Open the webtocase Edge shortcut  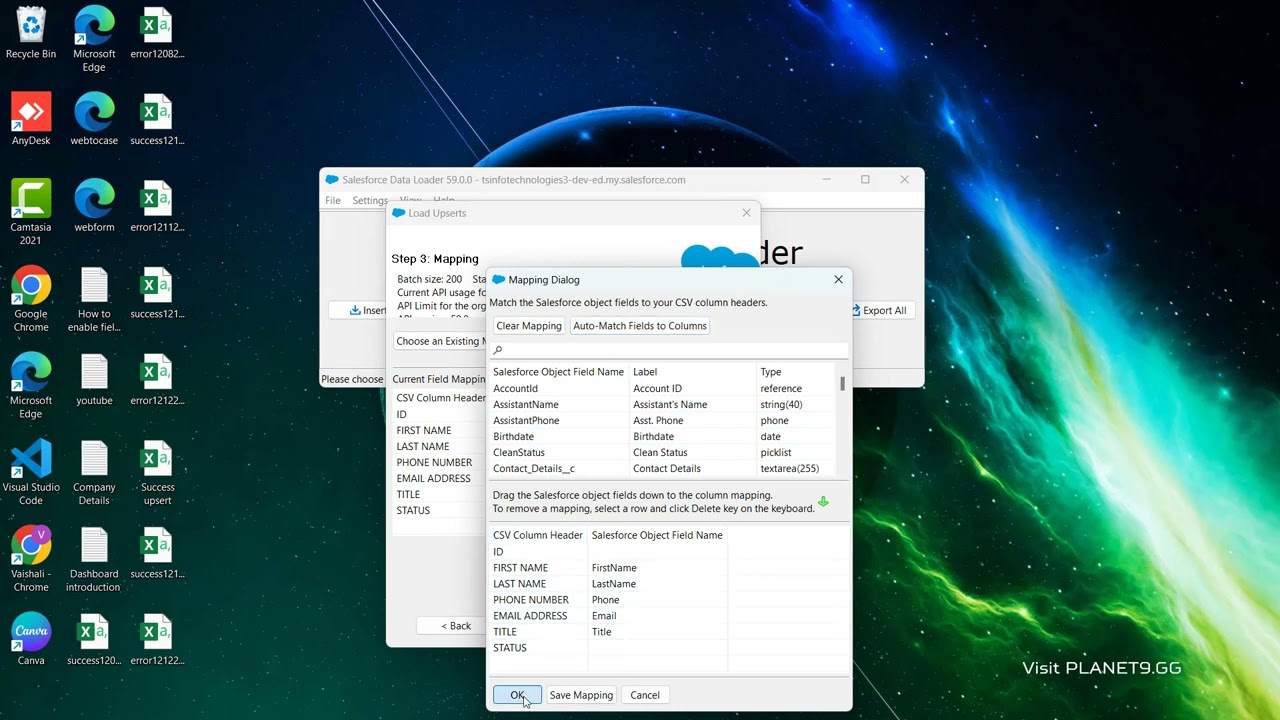94,120
